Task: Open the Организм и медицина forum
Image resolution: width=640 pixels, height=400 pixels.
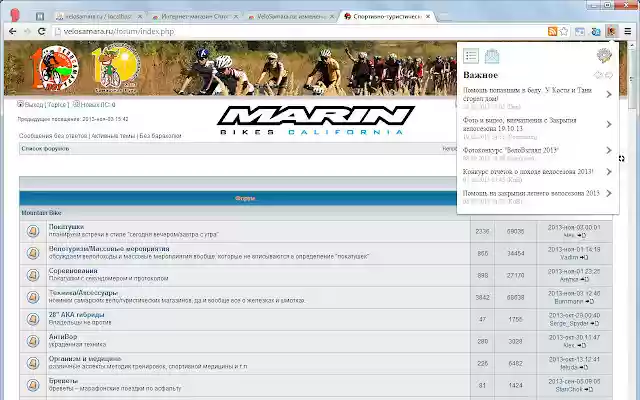Action: pyautogui.click(x=85, y=359)
